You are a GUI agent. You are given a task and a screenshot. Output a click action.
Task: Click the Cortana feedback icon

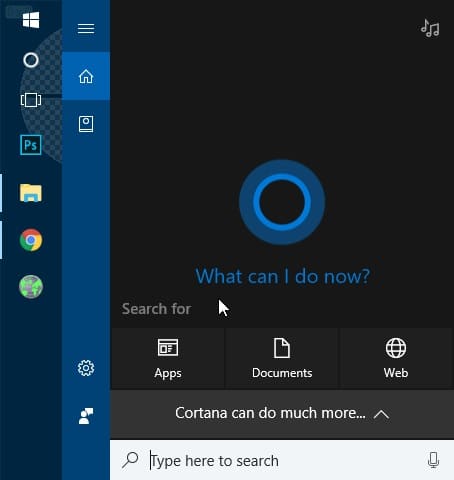86,416
